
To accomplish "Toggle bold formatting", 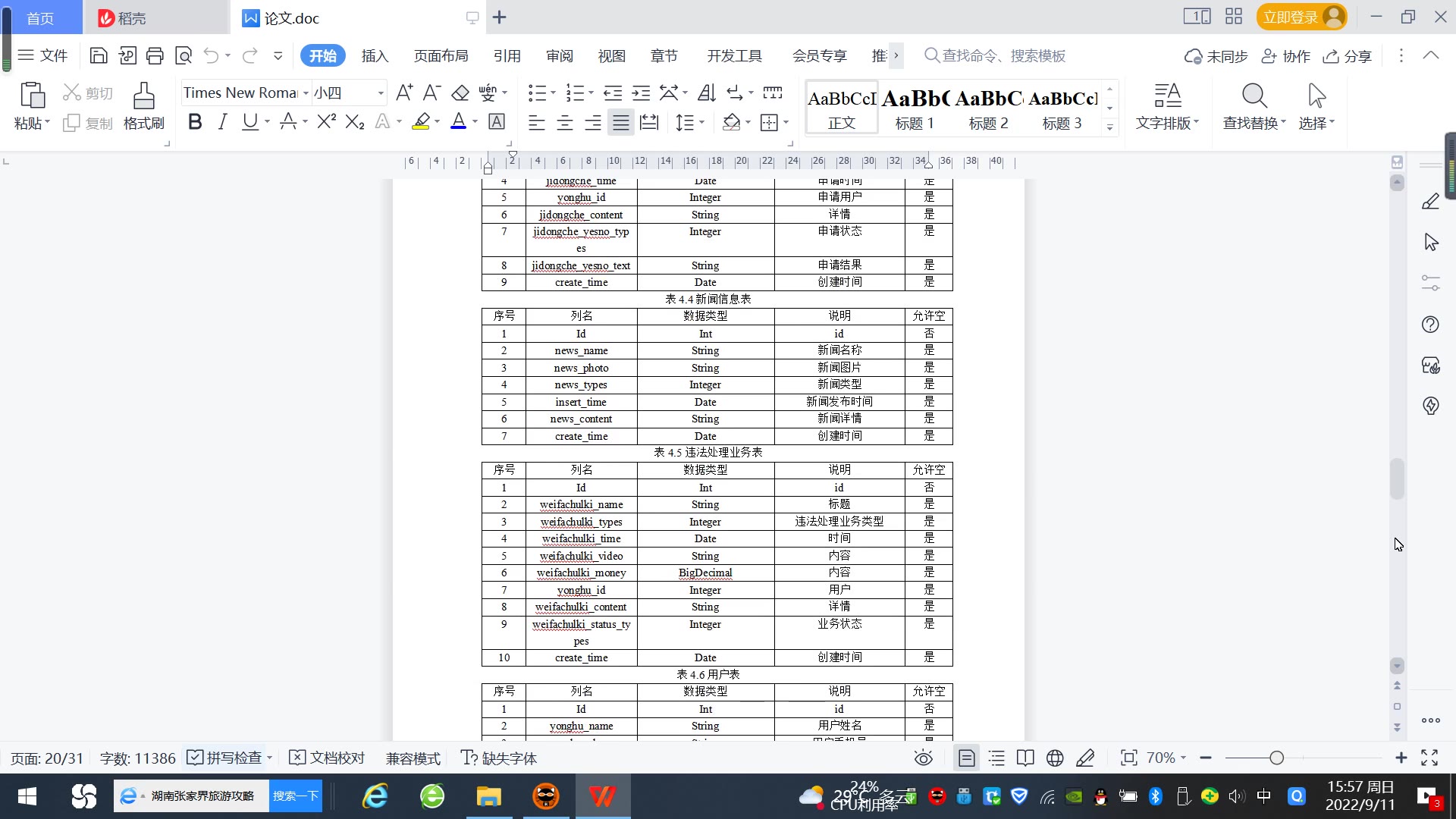I will pos(195,122).
